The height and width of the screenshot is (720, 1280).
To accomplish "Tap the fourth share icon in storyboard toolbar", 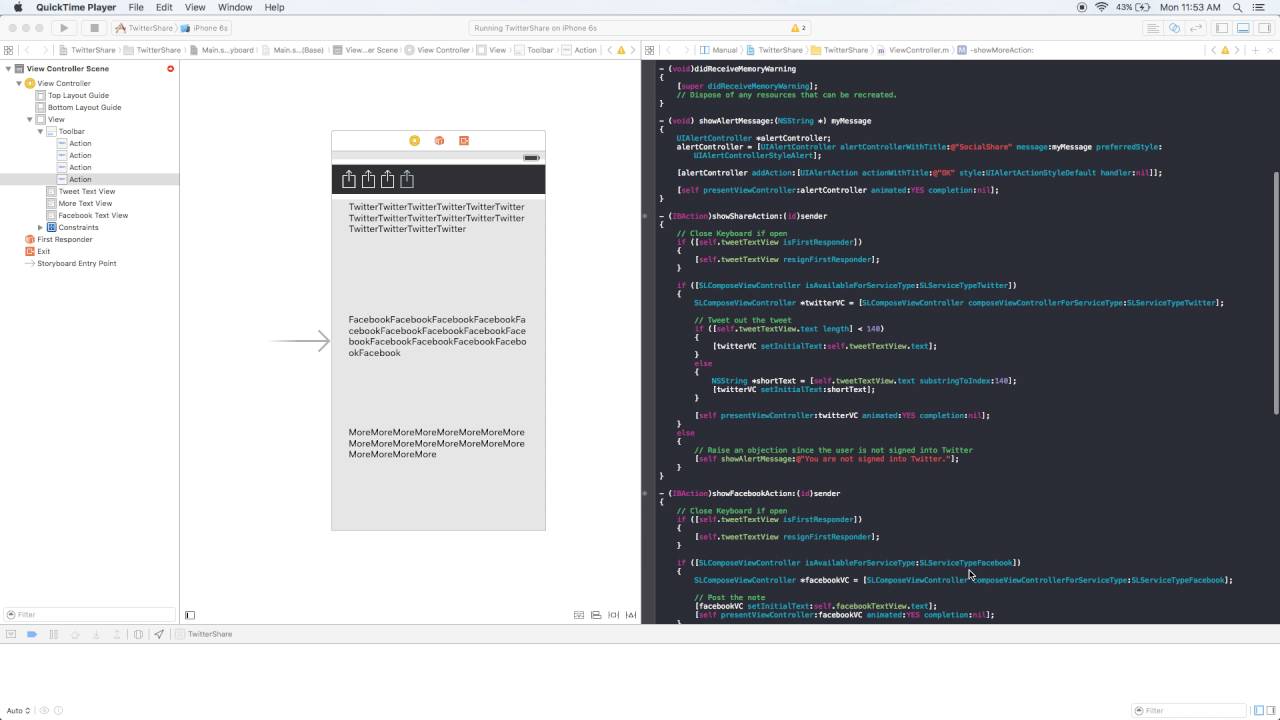I will point(407,179).
